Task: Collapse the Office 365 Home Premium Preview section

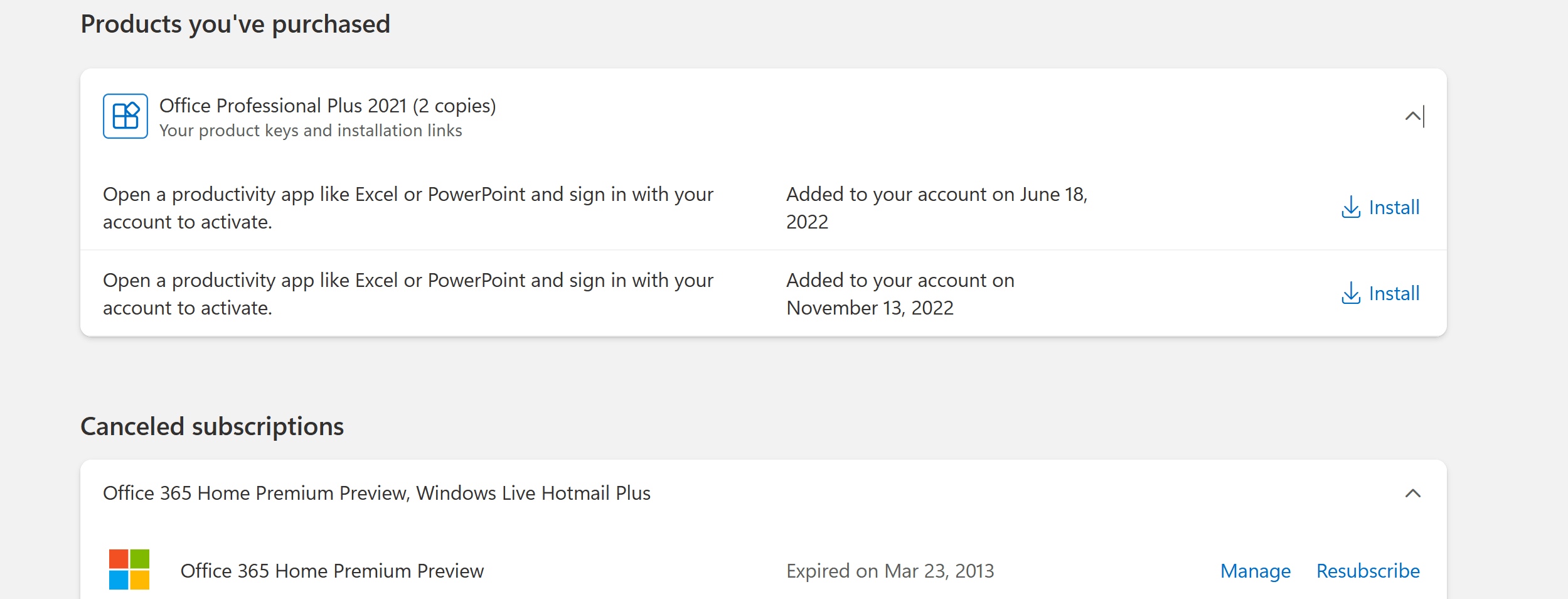Action: pos(1413,494)
